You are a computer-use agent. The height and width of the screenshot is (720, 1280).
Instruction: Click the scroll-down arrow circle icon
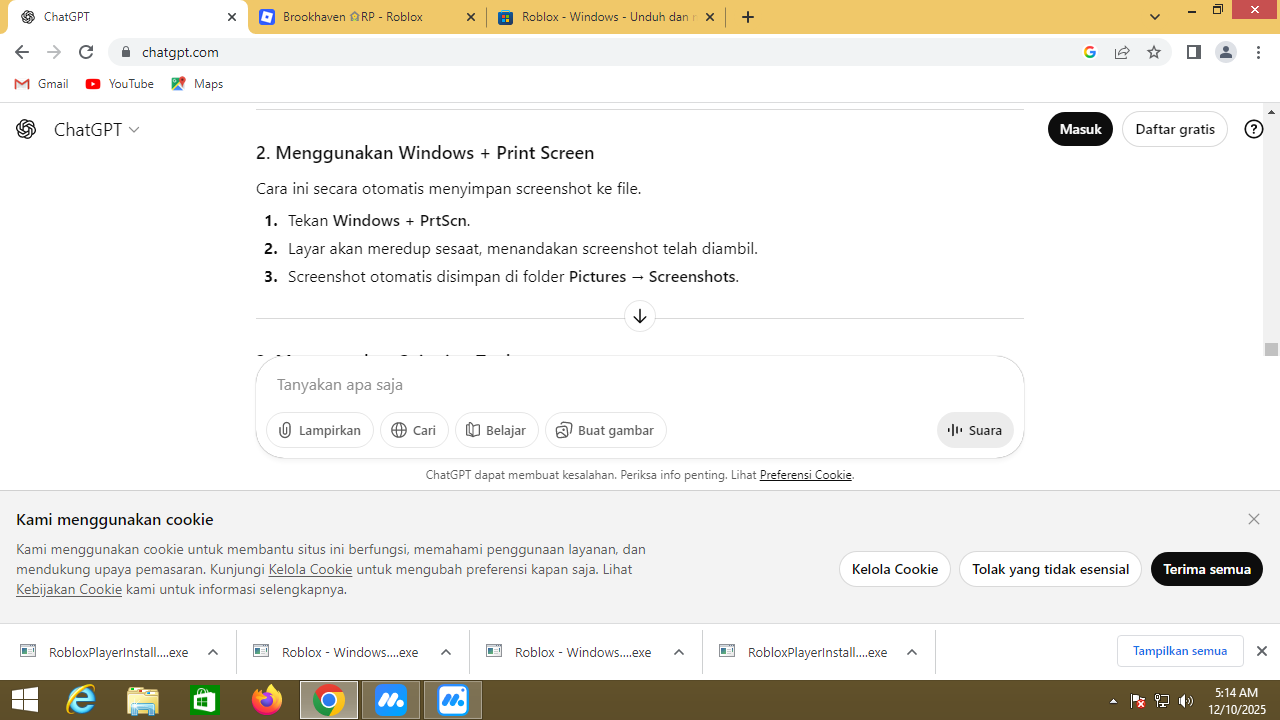pos(640,316)
